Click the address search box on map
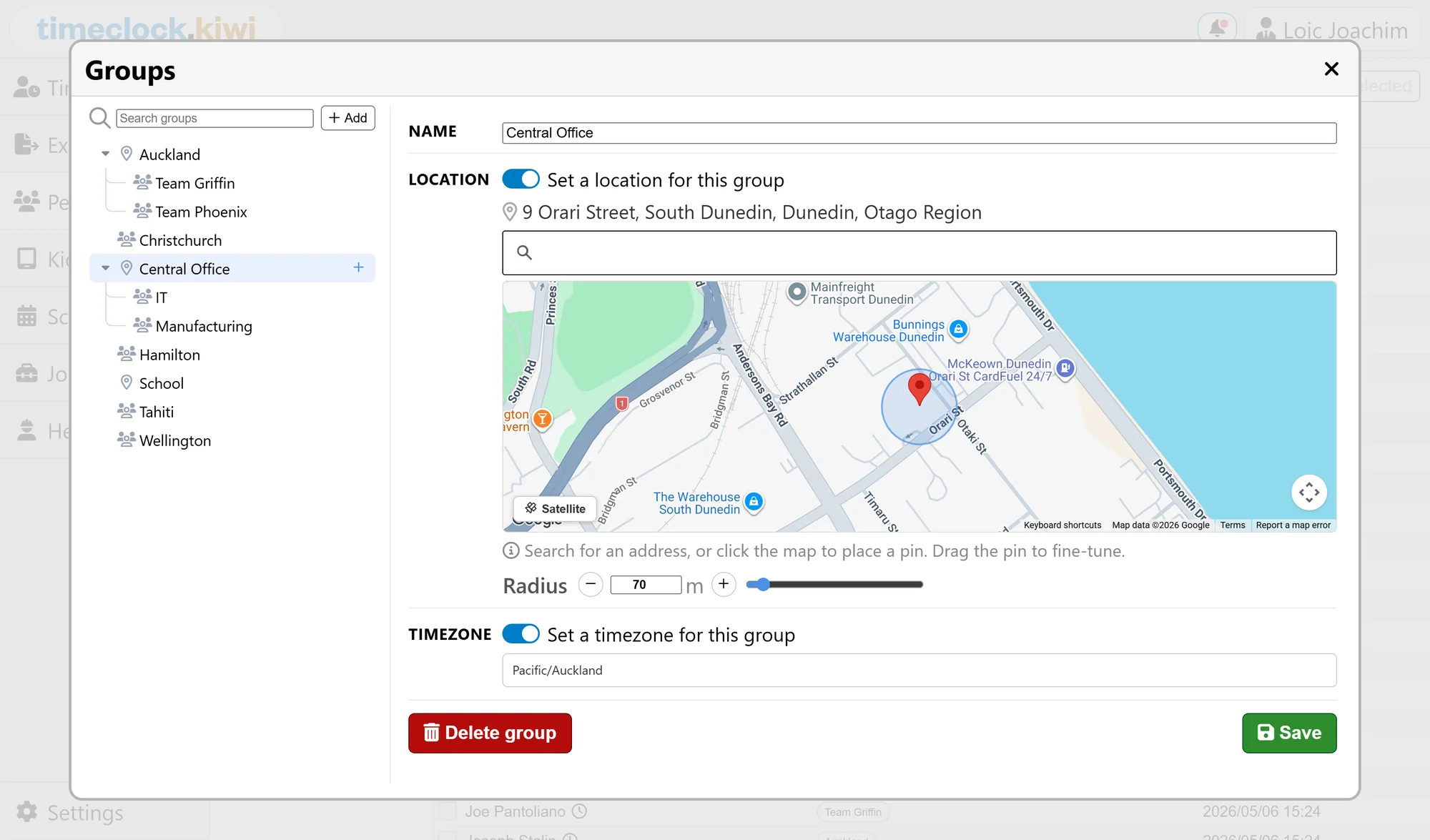The image size is (1430, 840). point(919,252)
